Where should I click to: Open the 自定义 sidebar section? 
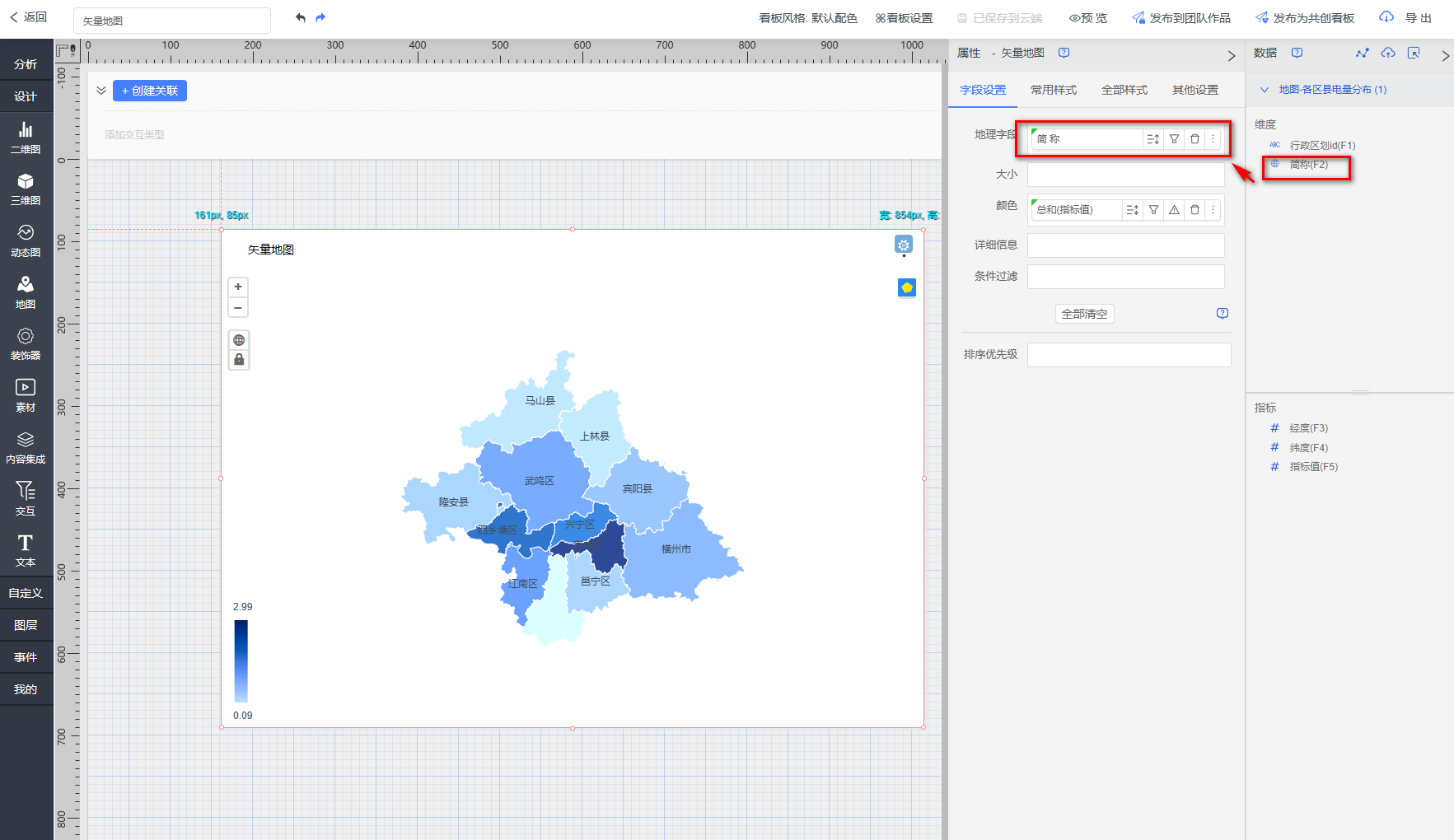26,593
